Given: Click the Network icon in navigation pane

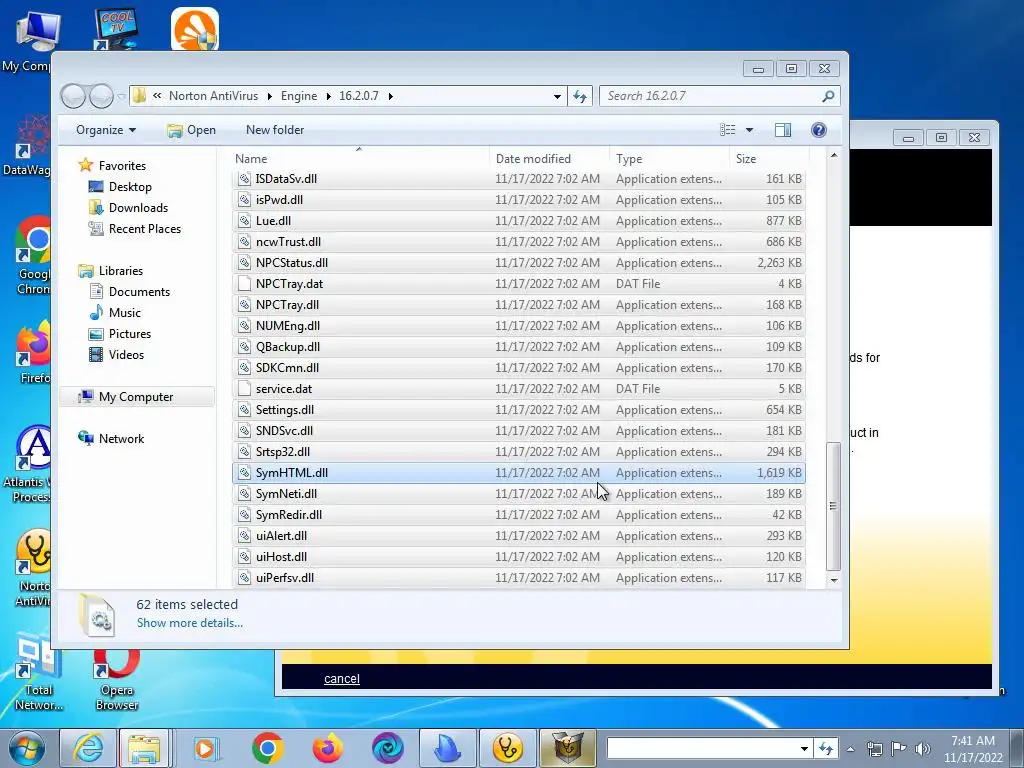Looking at the screenshot, I should [86, 438].
